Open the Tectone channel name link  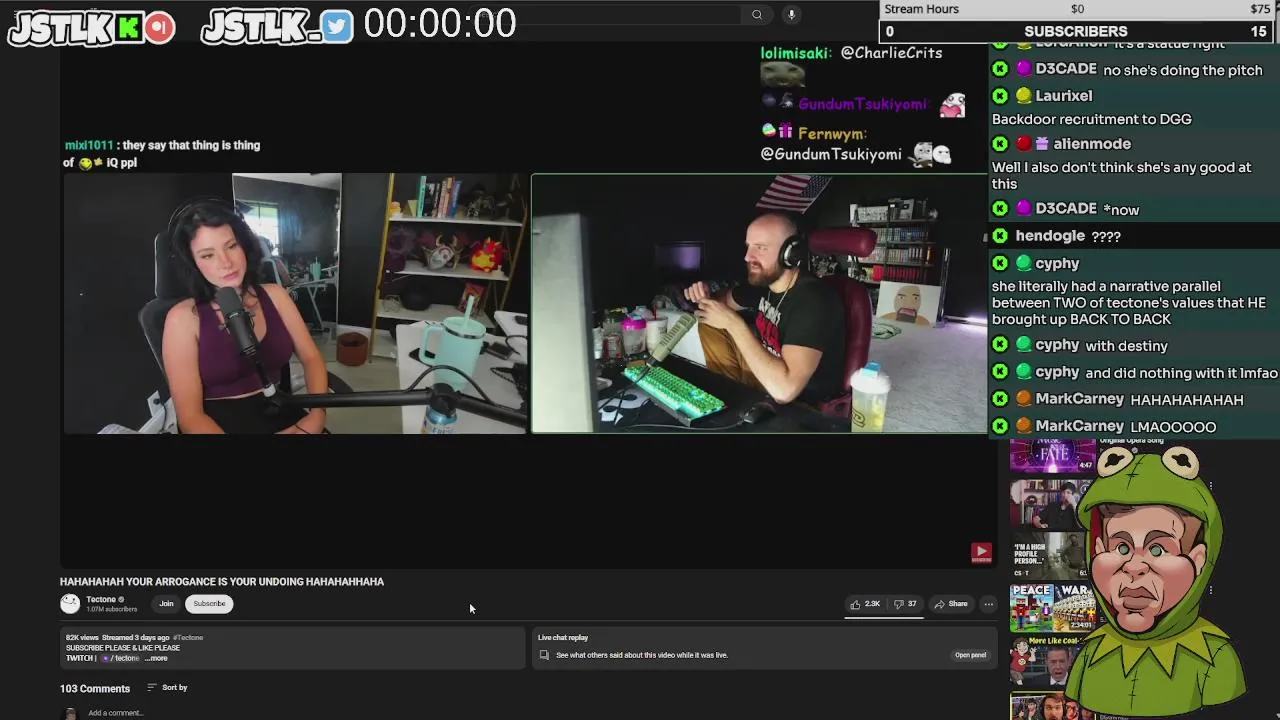pyautogui.click(x=101, y=599)
